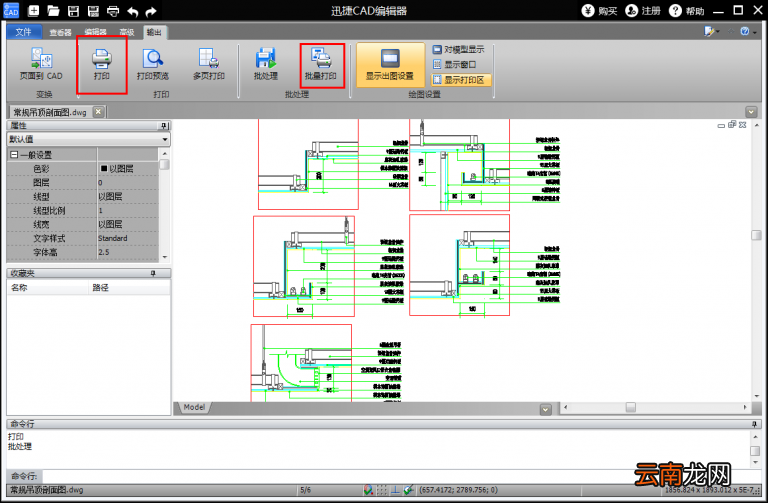Click the 5/6 page indicator in status bar
This screenshot has width=768, height=503.
306,490
